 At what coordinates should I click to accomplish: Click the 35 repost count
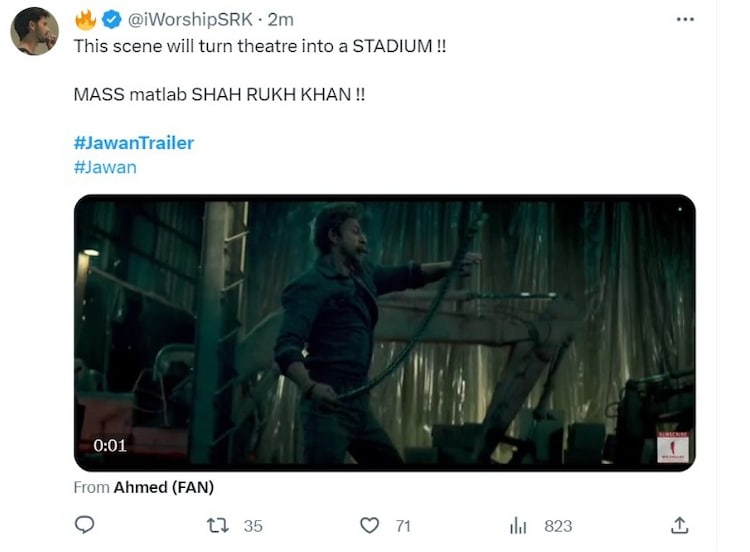tap(252, 525)
